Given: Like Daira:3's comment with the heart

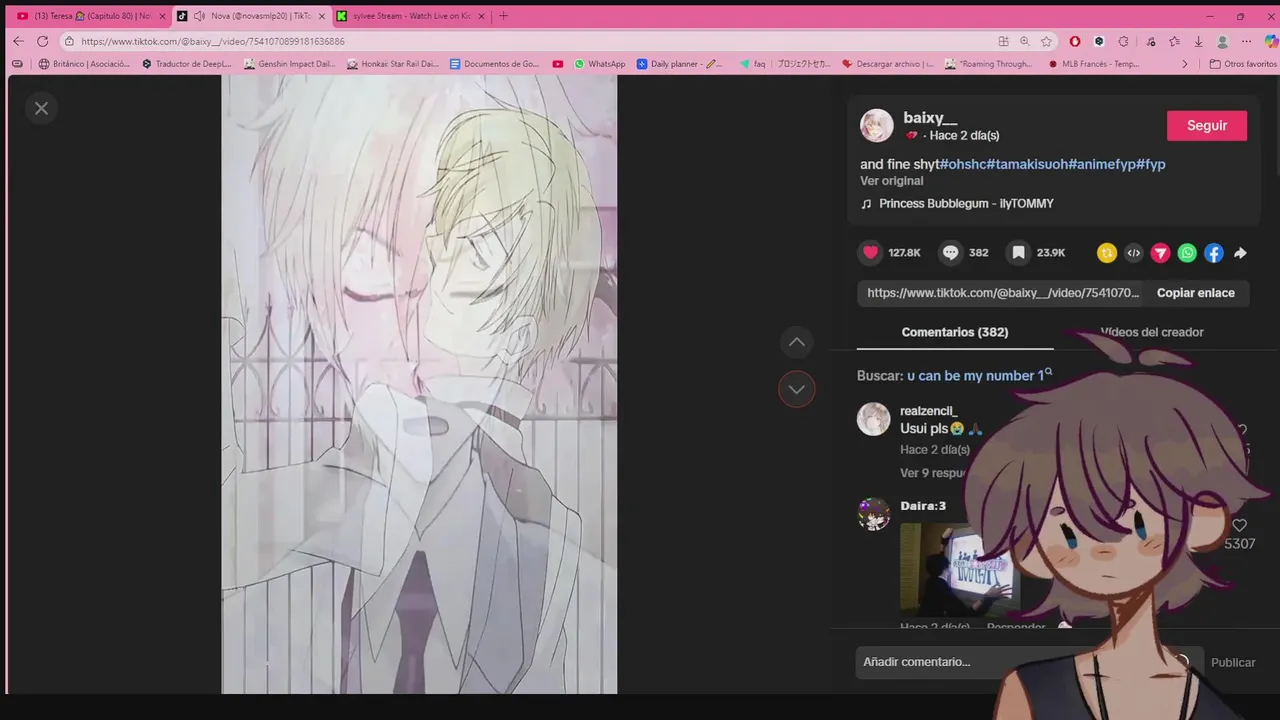Looking at the screenshot, I should tap(1239, 526).
